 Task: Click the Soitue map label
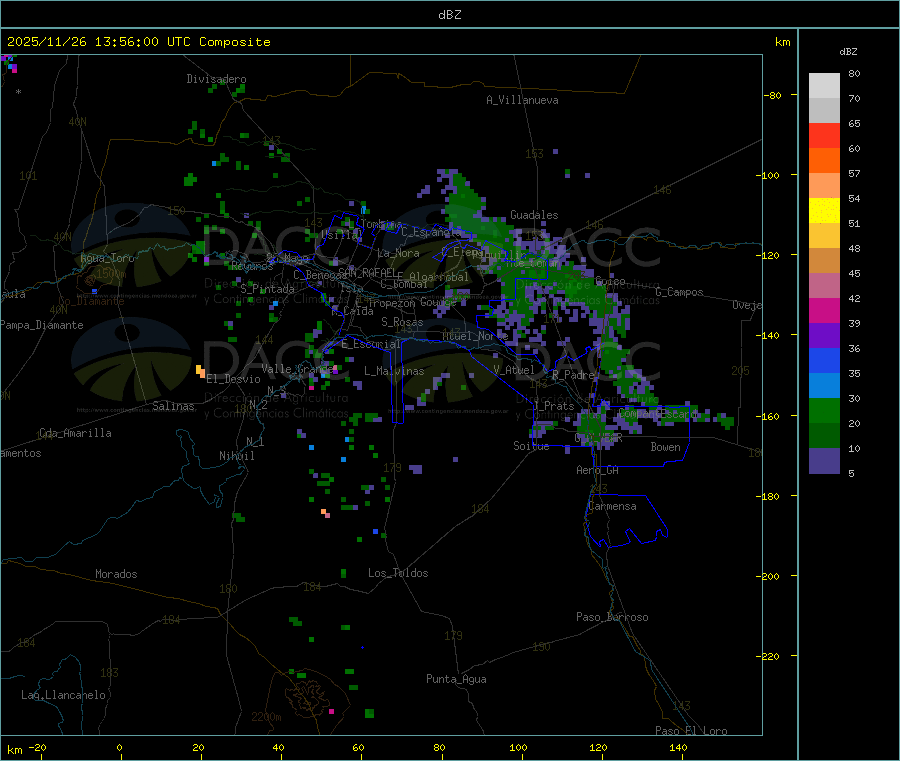point(531,446)
